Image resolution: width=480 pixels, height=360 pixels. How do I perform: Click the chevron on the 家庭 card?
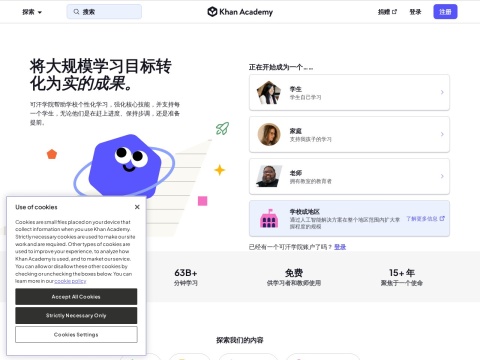(442, 134)
